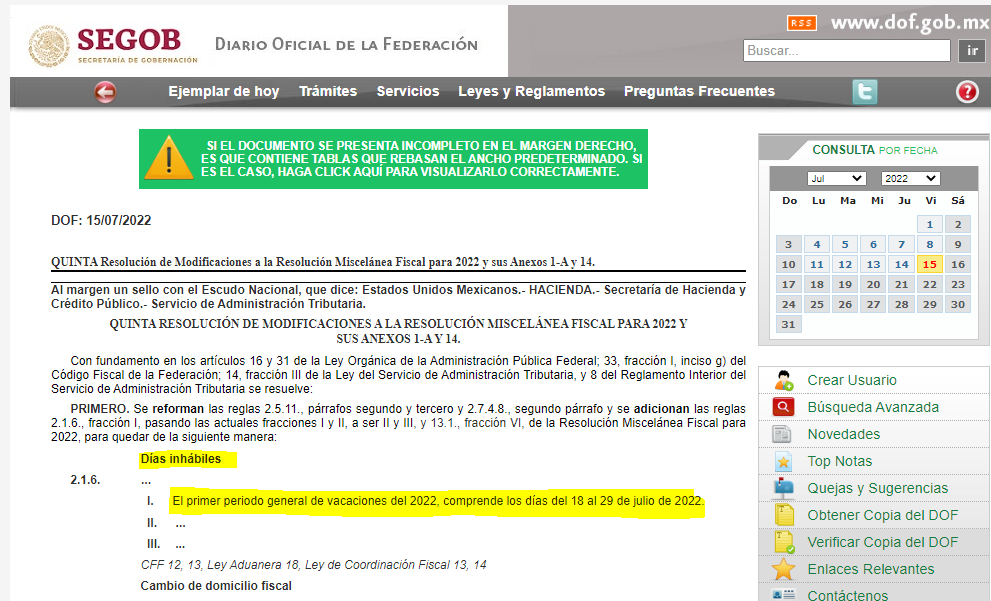This screenshot has width=991, height=601.
Task: Click the CONSULTA POR FECHA heading
Action: pos(875,150)
